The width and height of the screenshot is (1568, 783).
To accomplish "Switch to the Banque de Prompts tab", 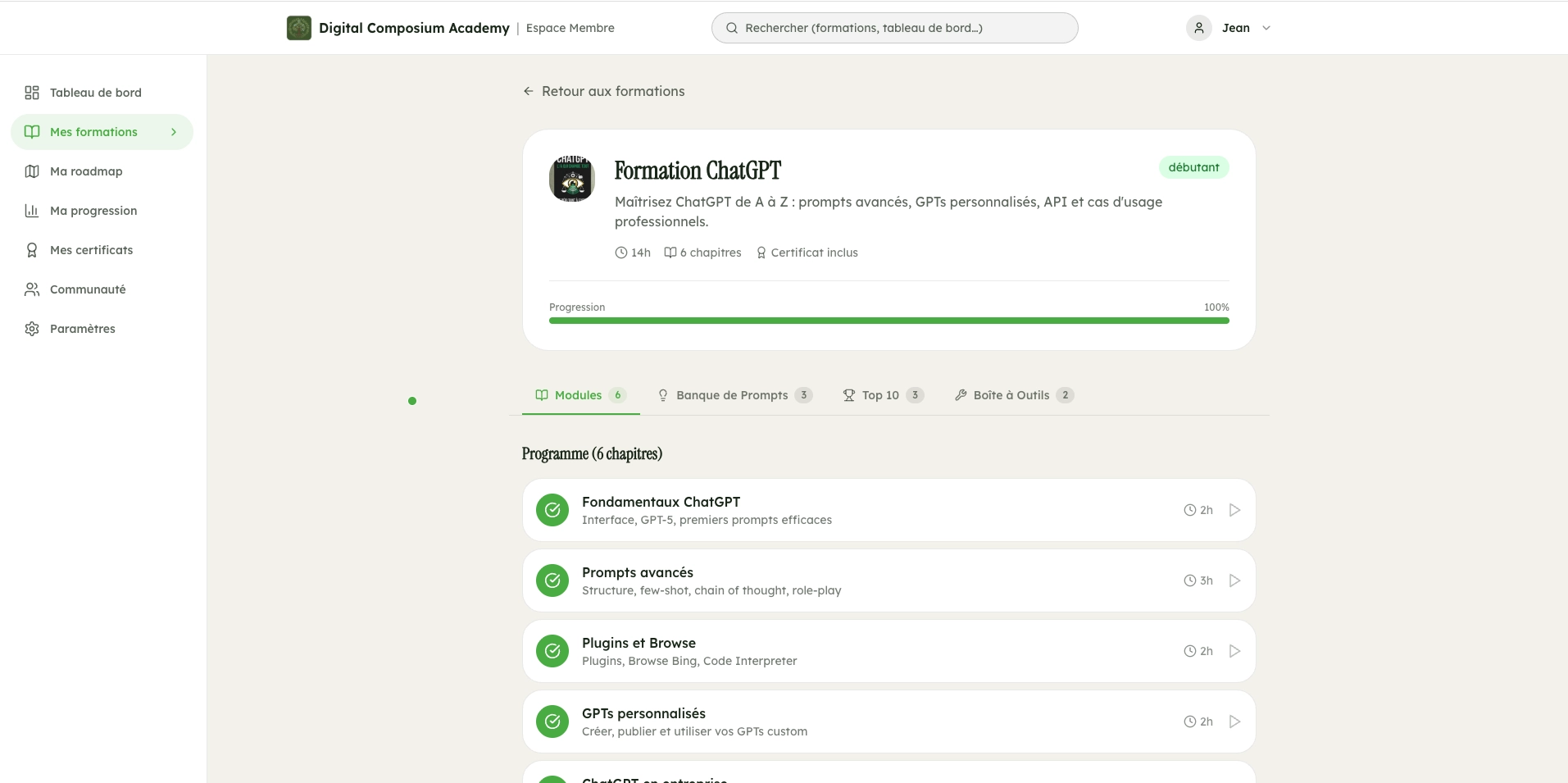I will pos(734,395).
